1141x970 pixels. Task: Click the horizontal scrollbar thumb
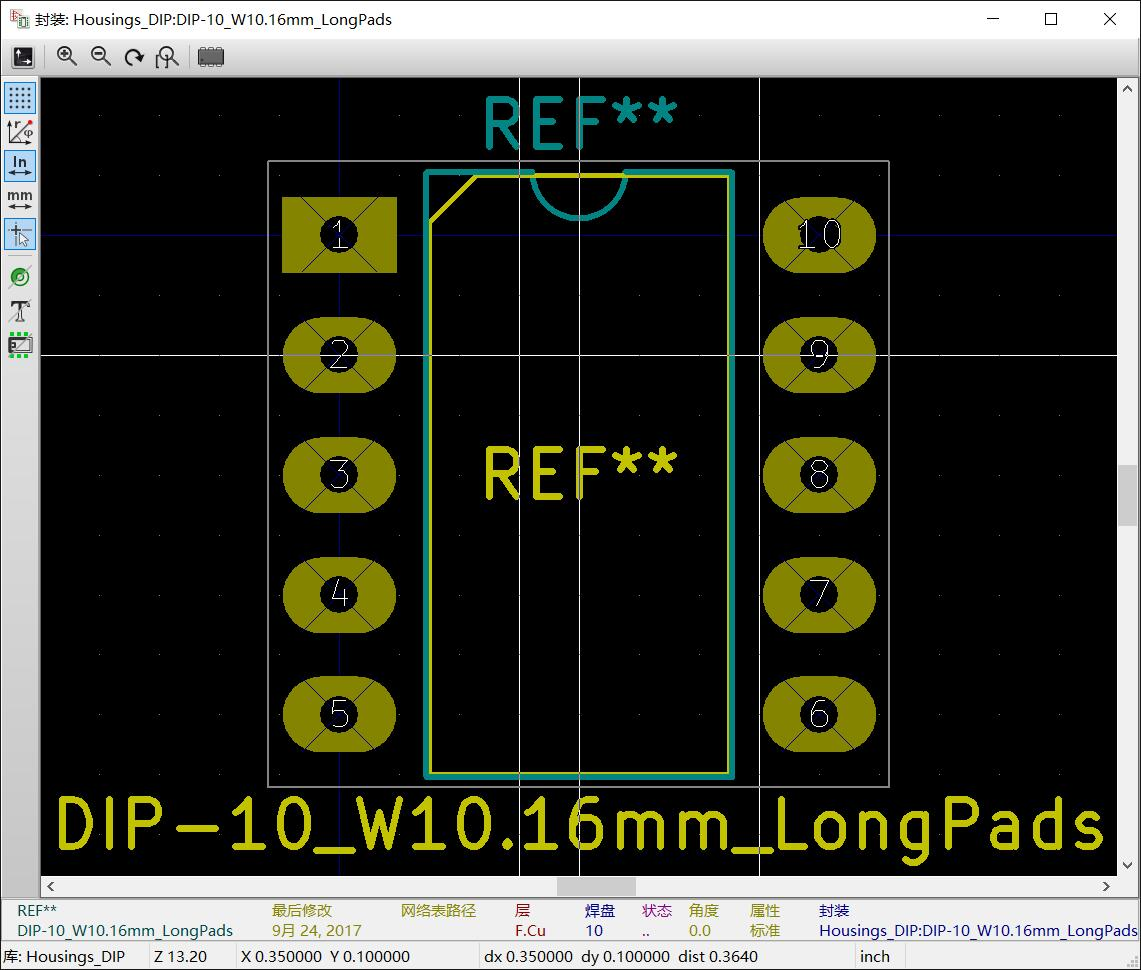coord(596,886)
